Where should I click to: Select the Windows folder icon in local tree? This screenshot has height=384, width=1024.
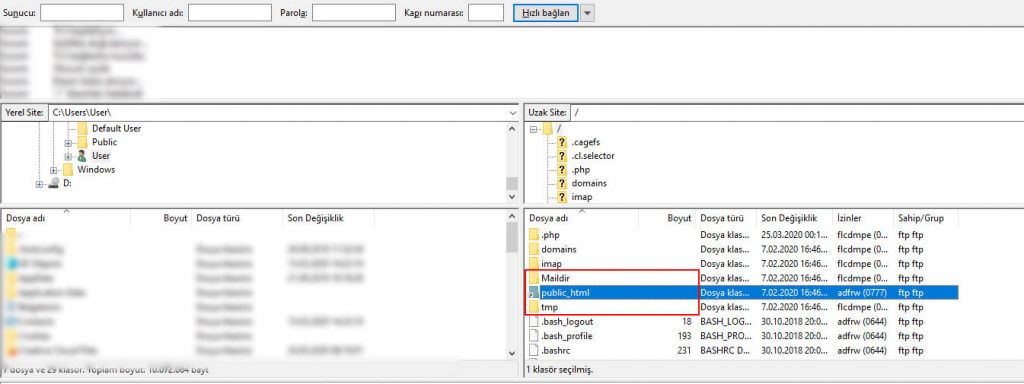coord(68,169)
